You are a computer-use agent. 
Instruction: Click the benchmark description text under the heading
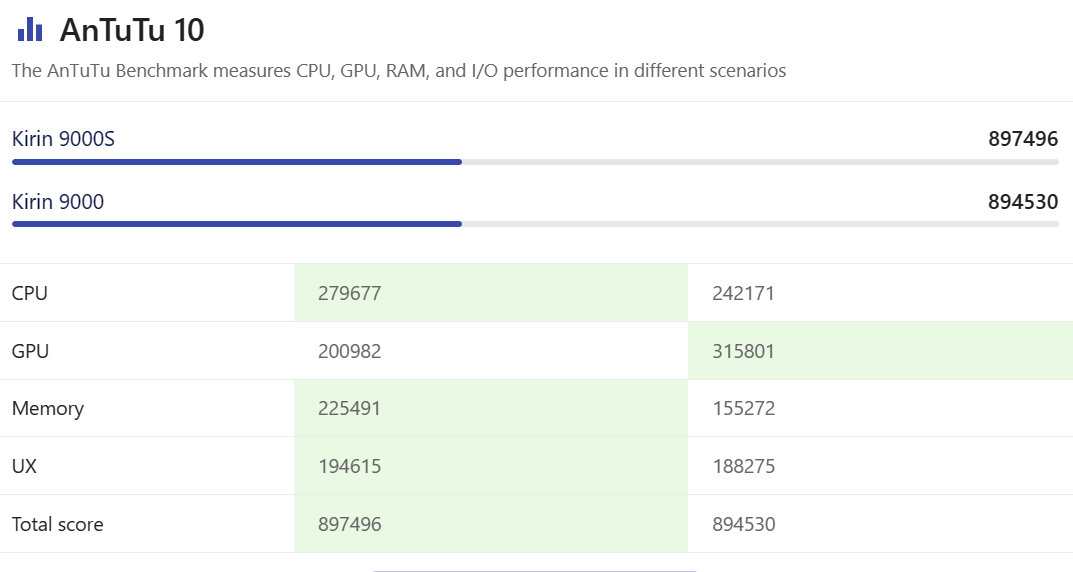click(x=399, y=71)
